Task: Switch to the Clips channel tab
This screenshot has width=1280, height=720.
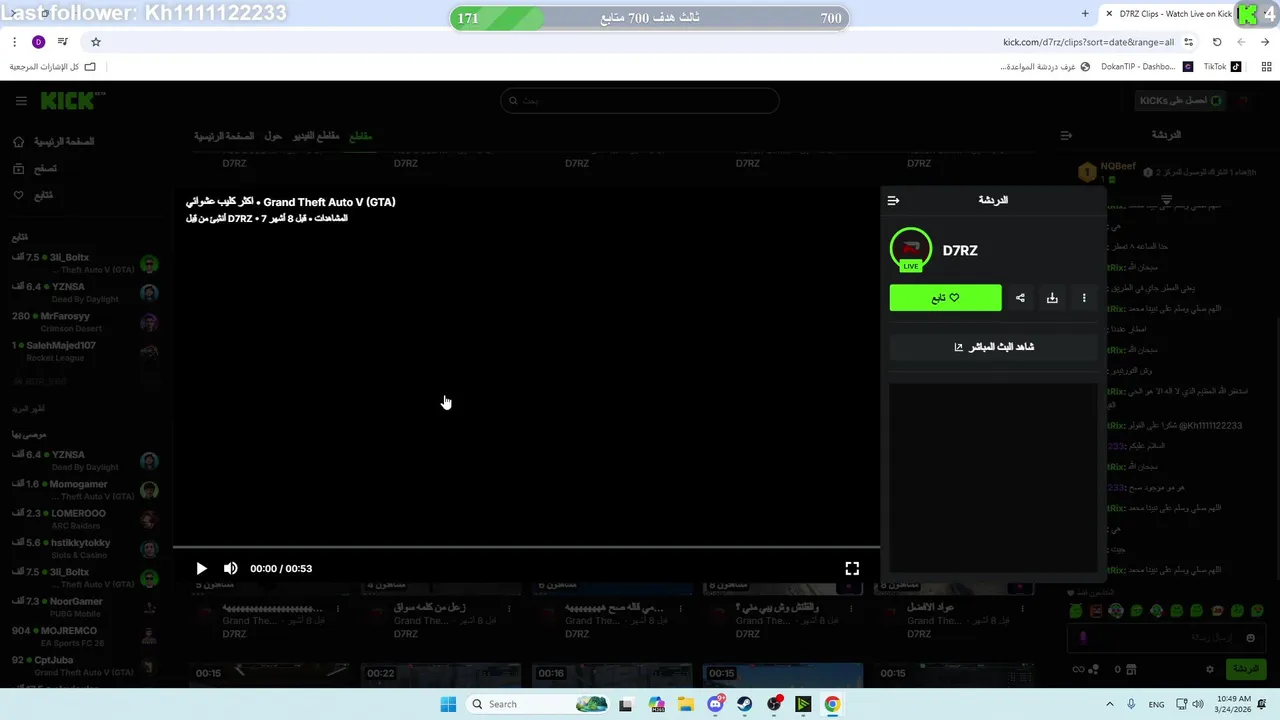Action: (360, 136)
